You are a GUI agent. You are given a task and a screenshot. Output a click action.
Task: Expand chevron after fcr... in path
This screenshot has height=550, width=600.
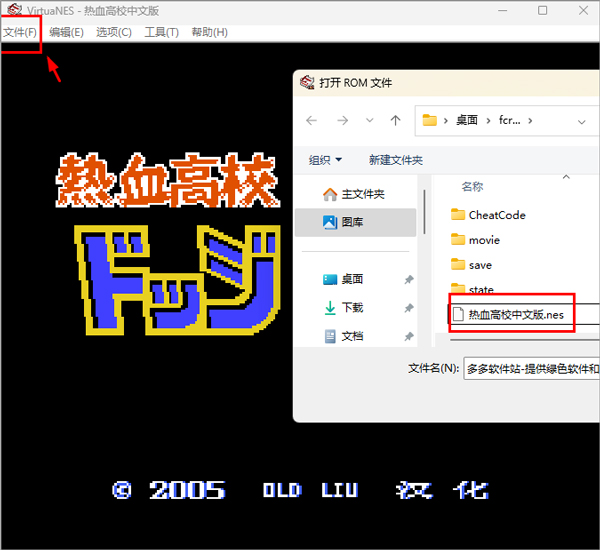point(530,121)
